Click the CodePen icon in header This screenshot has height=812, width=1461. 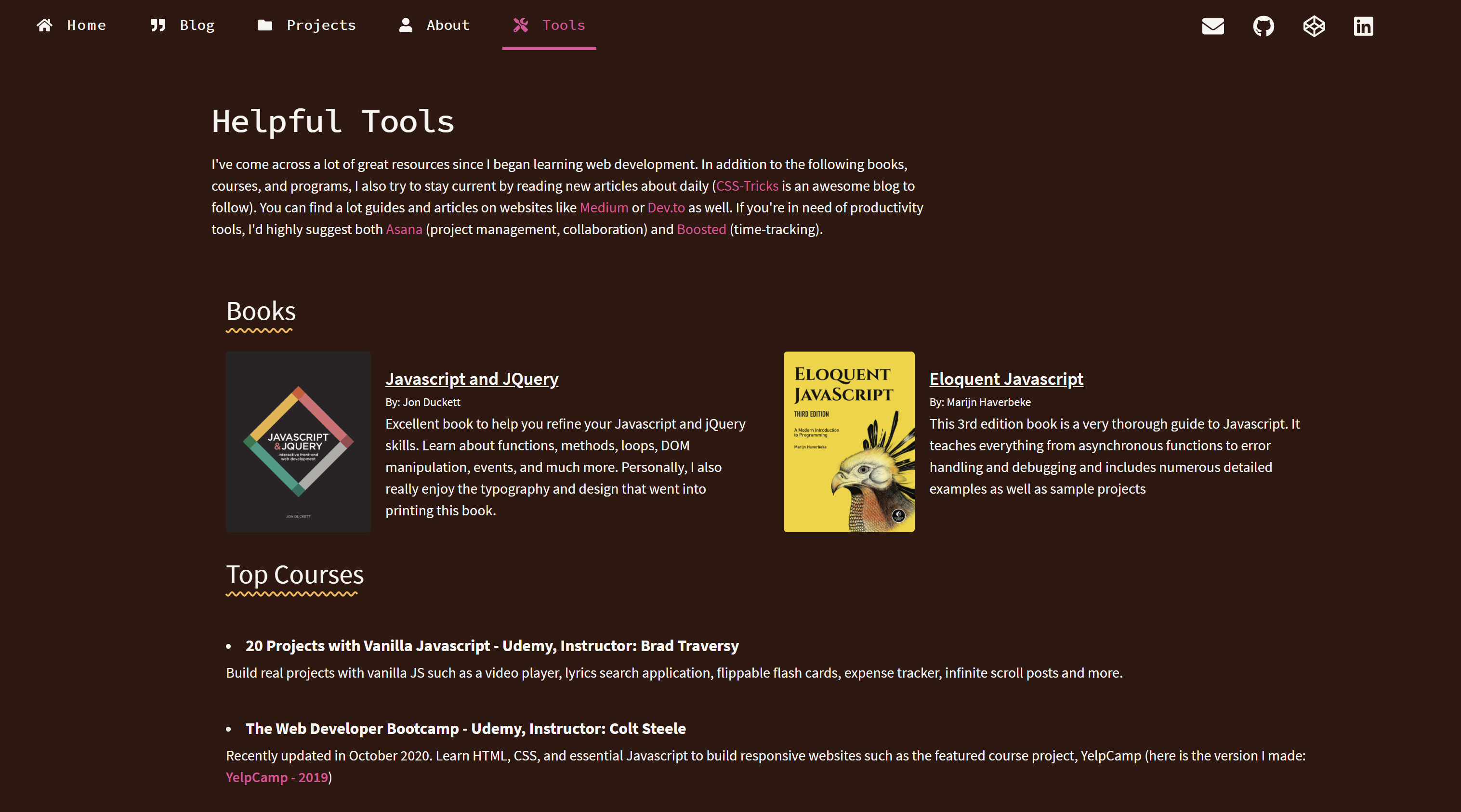pyautogui.click(x=1314, y=26)
